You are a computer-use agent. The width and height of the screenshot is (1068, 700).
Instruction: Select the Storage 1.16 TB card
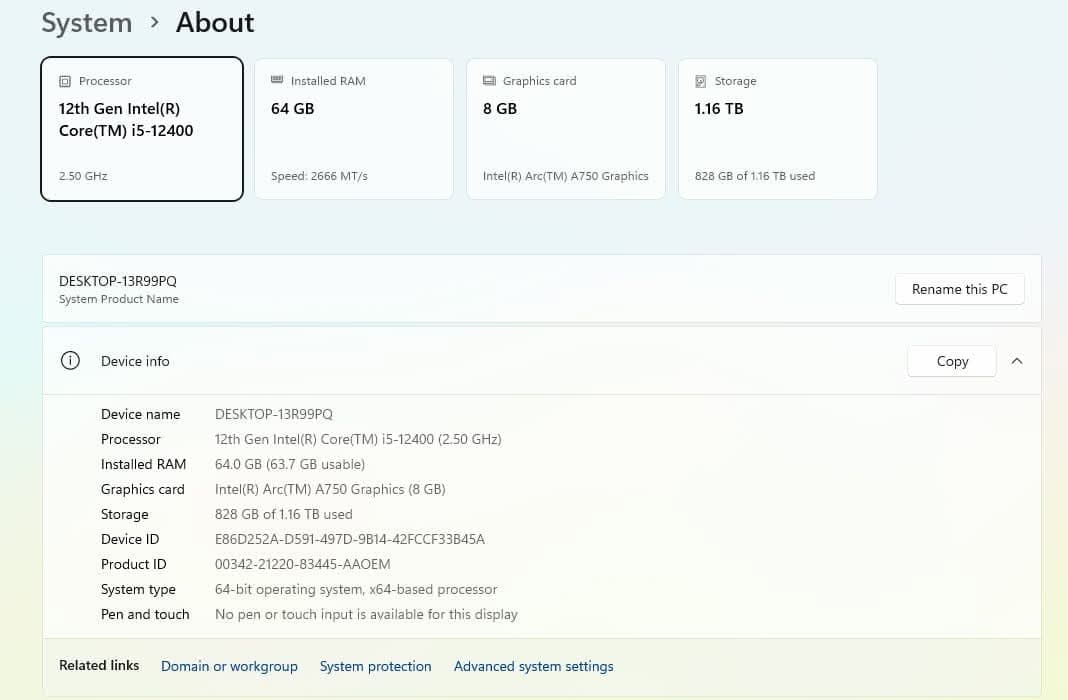[777, 129]
